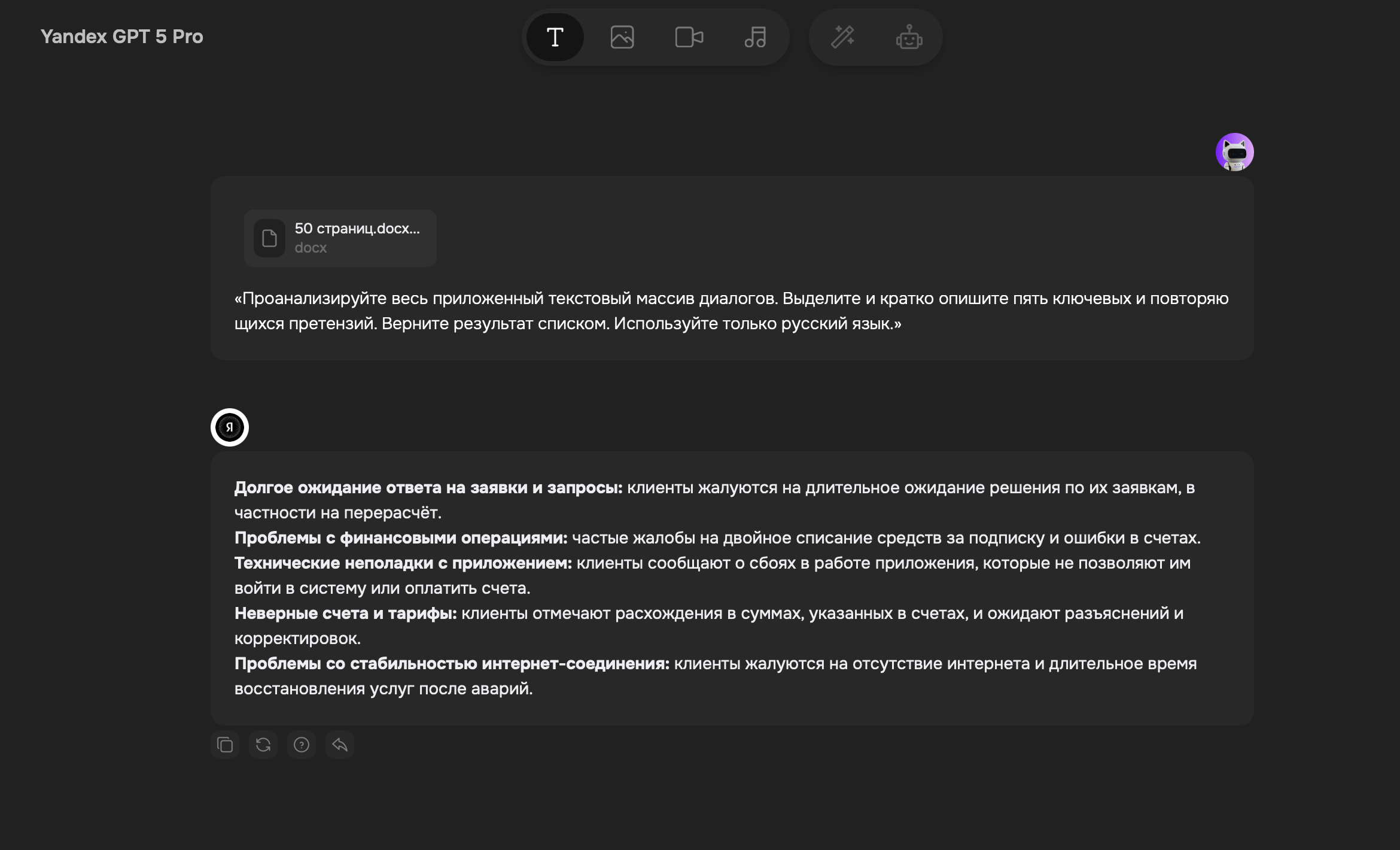
Task: Click the user prompt message text
Action: [x=730, y=311]
